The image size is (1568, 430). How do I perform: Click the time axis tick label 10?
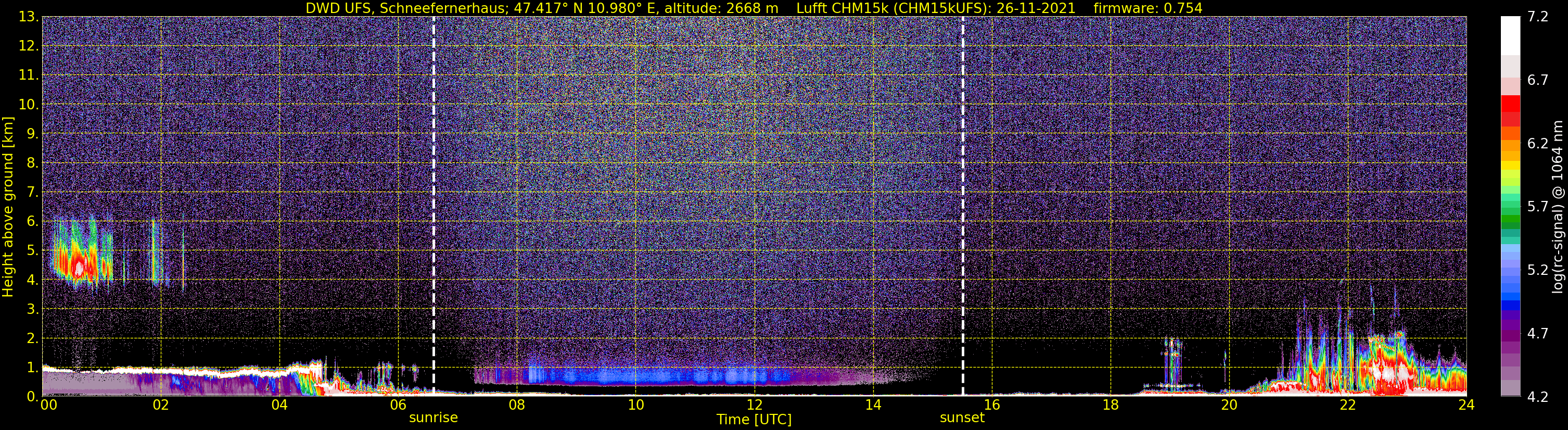pos(635,405)
